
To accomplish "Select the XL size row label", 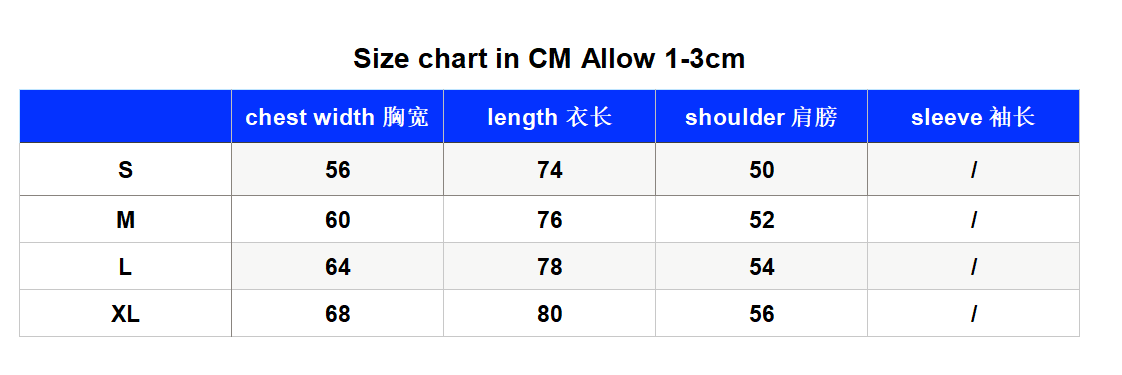I will 125,313.
